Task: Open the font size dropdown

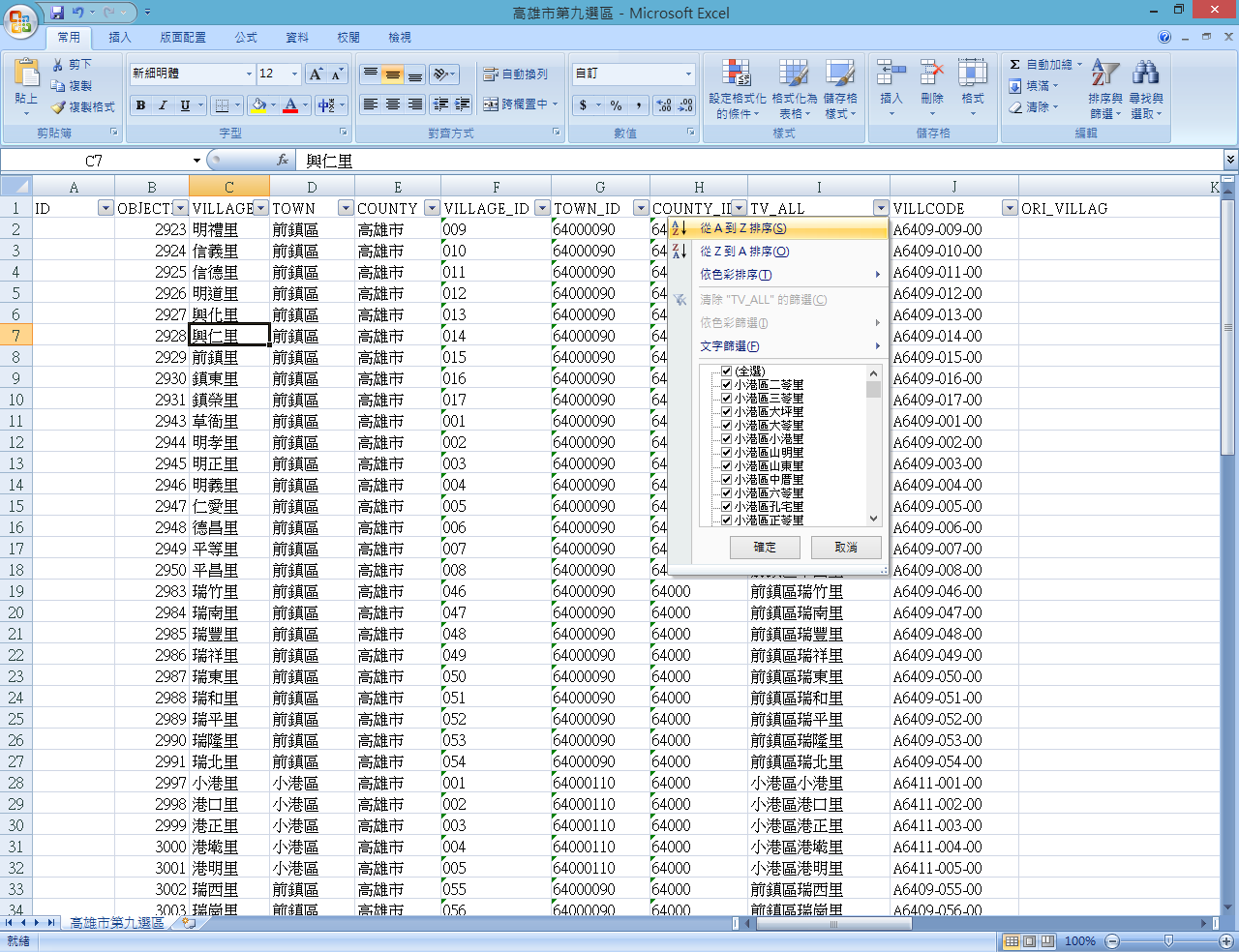Action: pyautogui.click(x=294, y=74)
